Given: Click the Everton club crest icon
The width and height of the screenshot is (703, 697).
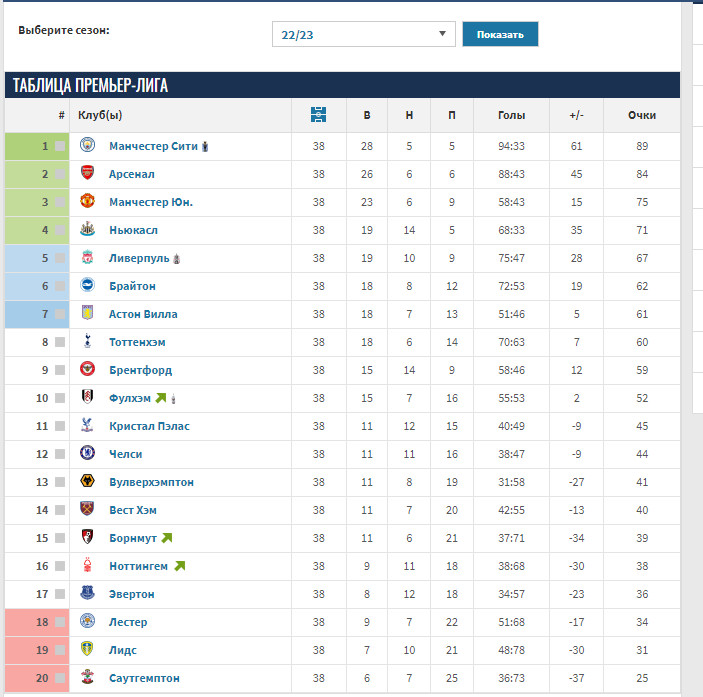Looking at the screenshot, I should (87, 593).
